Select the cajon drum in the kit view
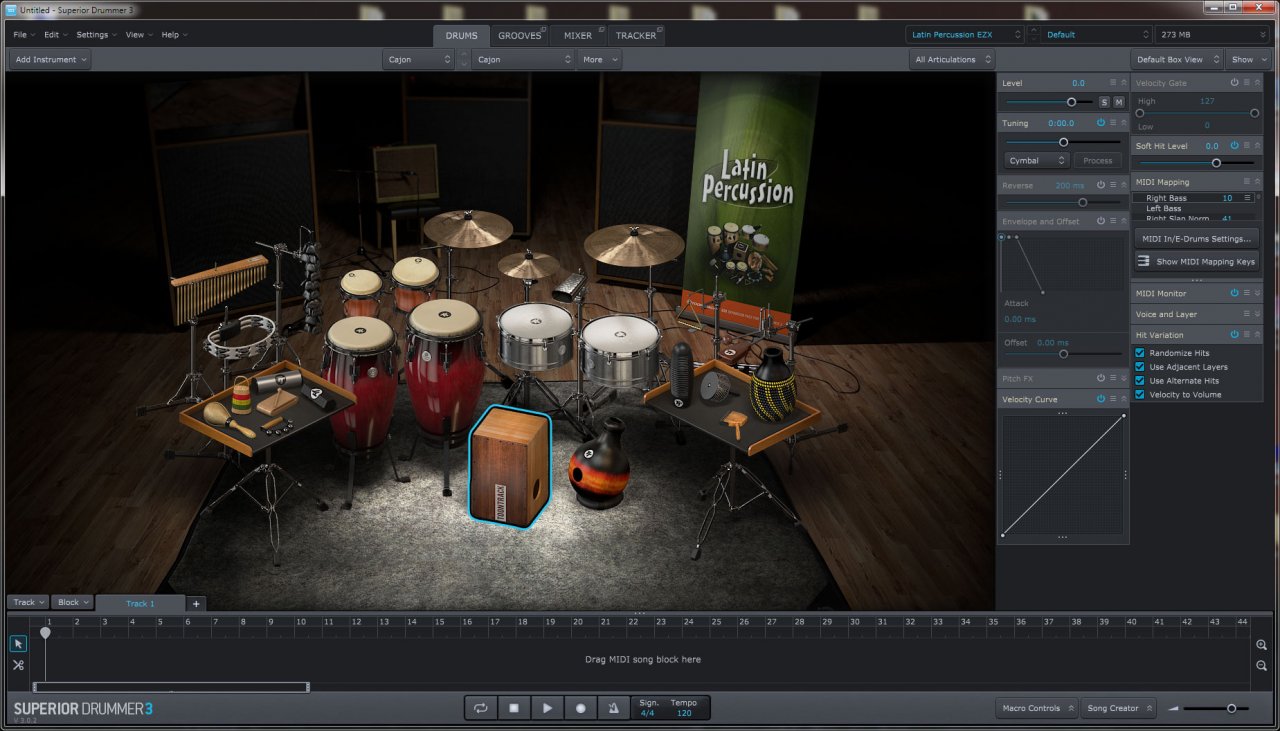This screenshot has height=731, width=1280. tap(510, 465)
